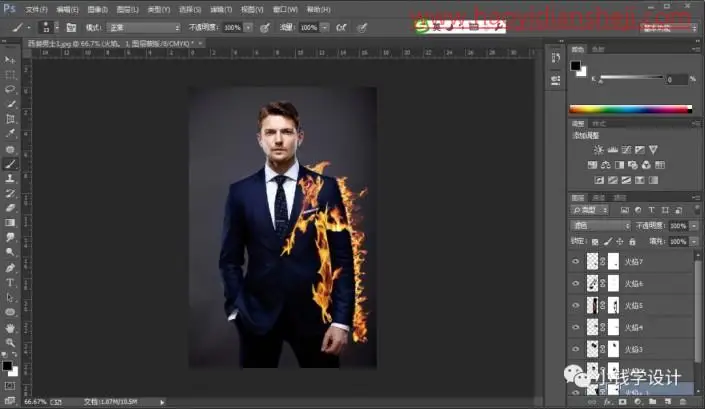
Task: Select the Move tool
Action: pyautogui.click(x=10, y=60)
